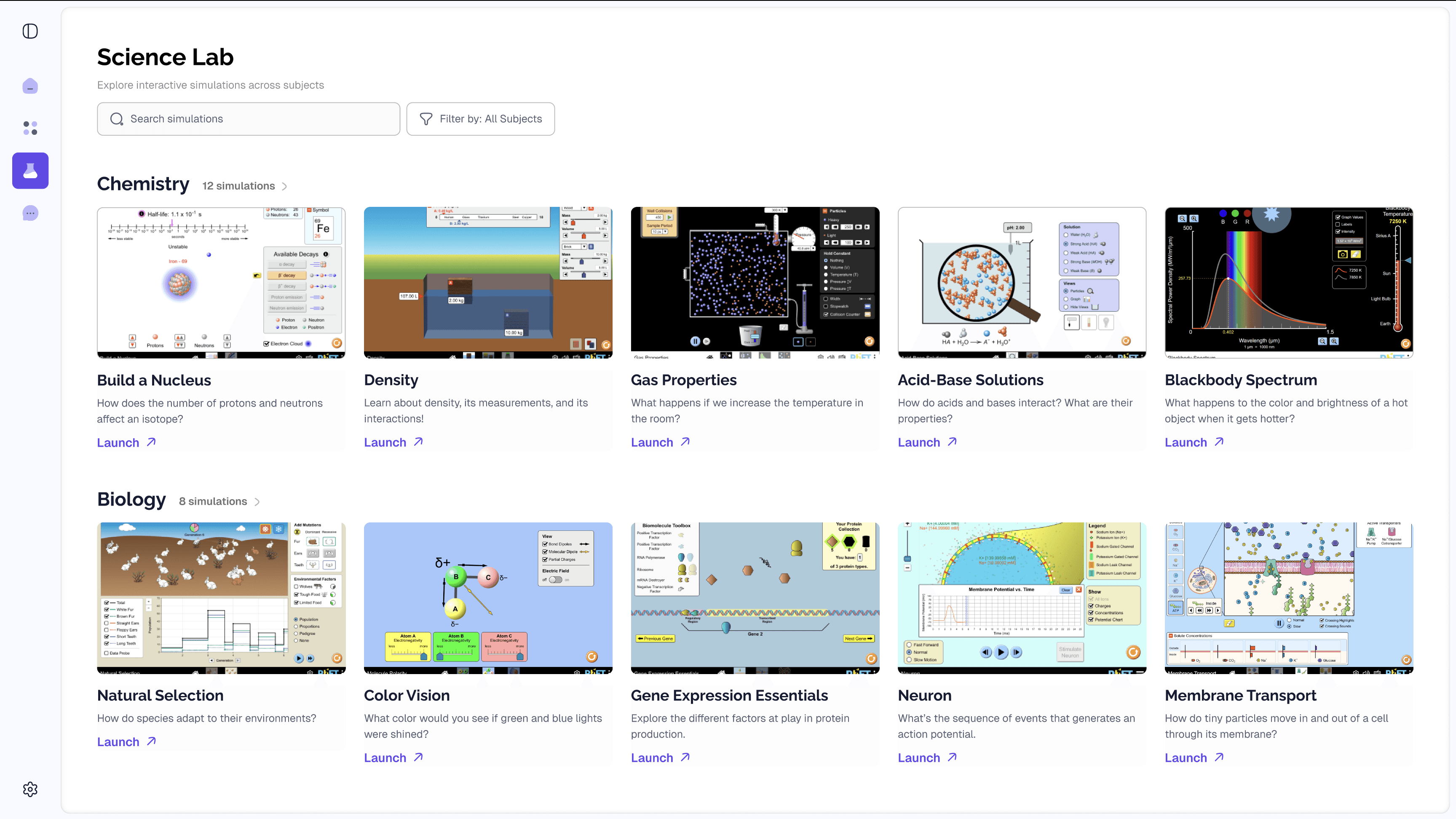The height and width of the screenshot is (819, 1456).
Task: Expand Chemistry 12 simulations chevron
Action: tap(284, 187)
